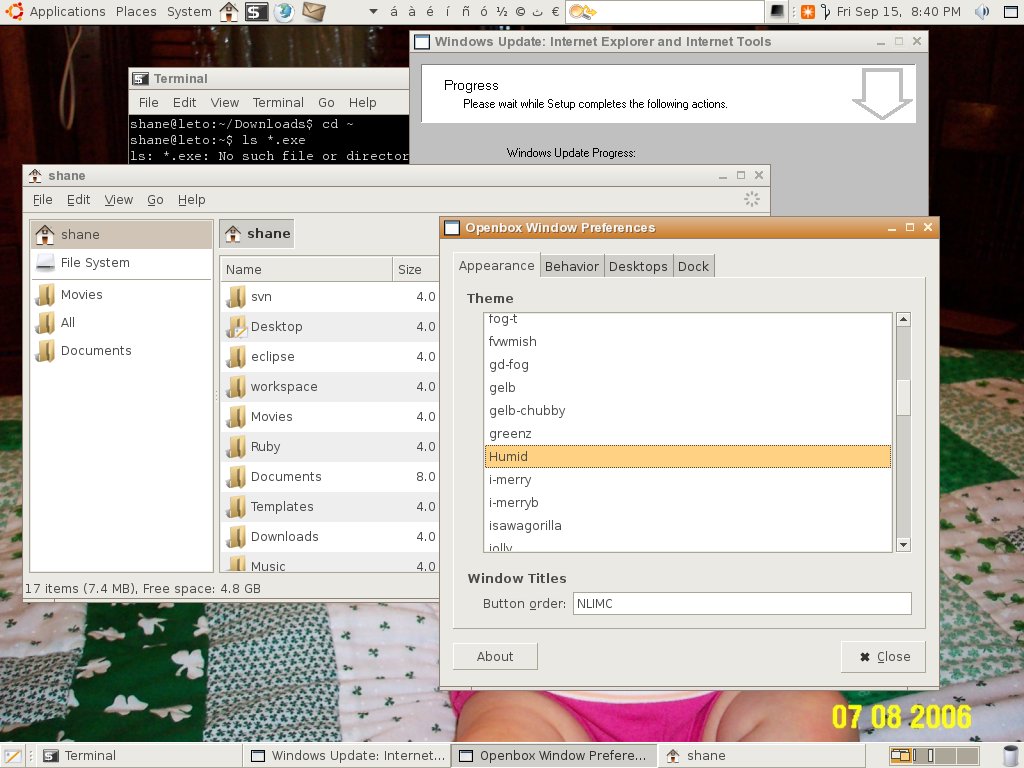
Task: Open the mail envelope launcher
Action: 313,11
